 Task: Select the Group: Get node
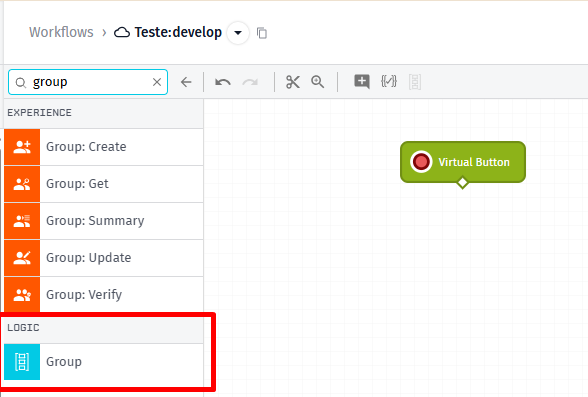pos(104,184)
